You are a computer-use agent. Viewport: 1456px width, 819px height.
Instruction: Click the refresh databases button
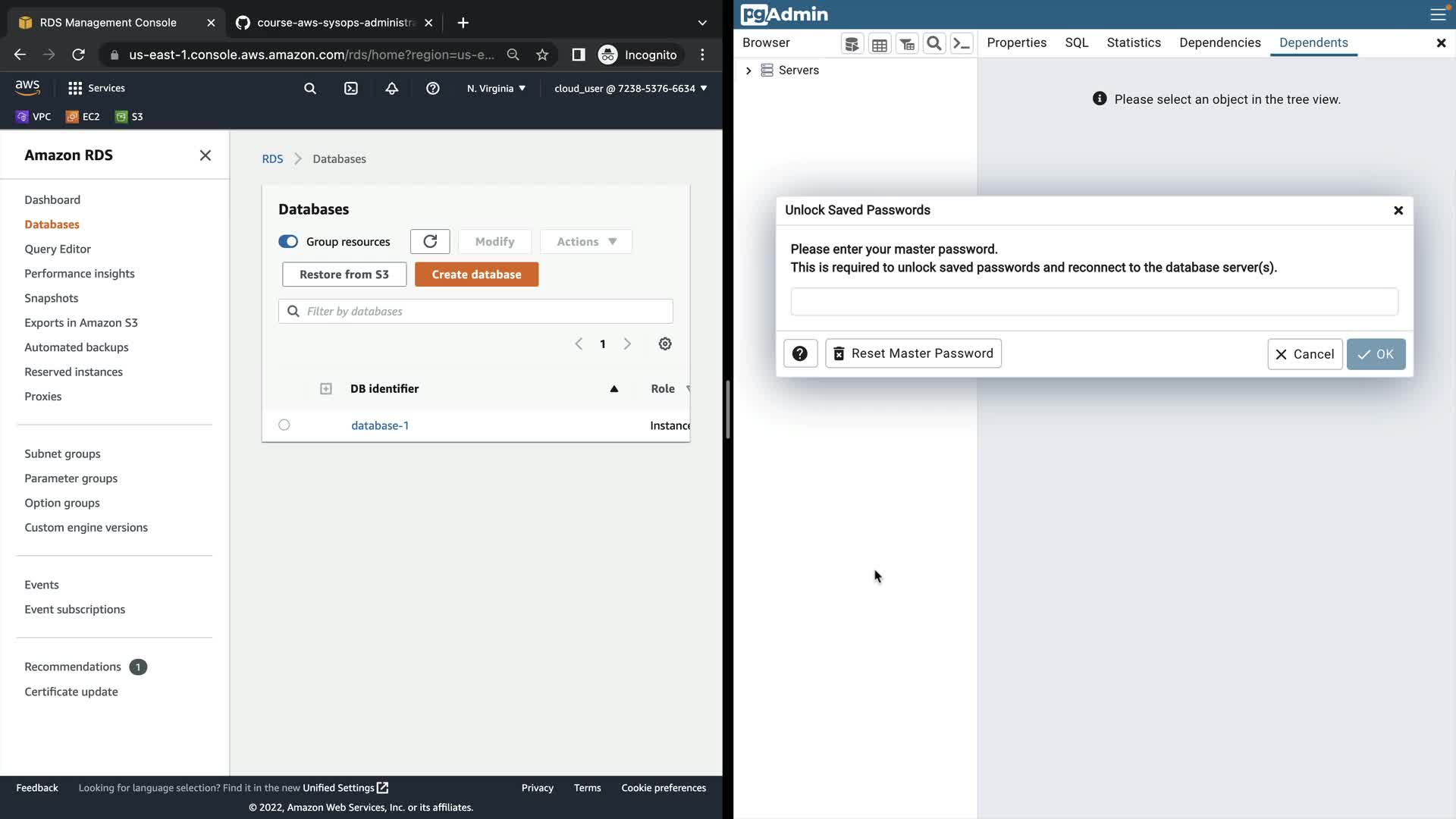pyautogui.click(x=430, y=242)
